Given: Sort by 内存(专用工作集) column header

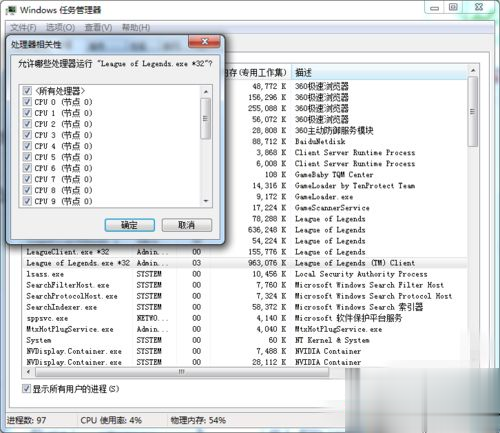Looking at the screenshot, I should [x=257, y=72].
